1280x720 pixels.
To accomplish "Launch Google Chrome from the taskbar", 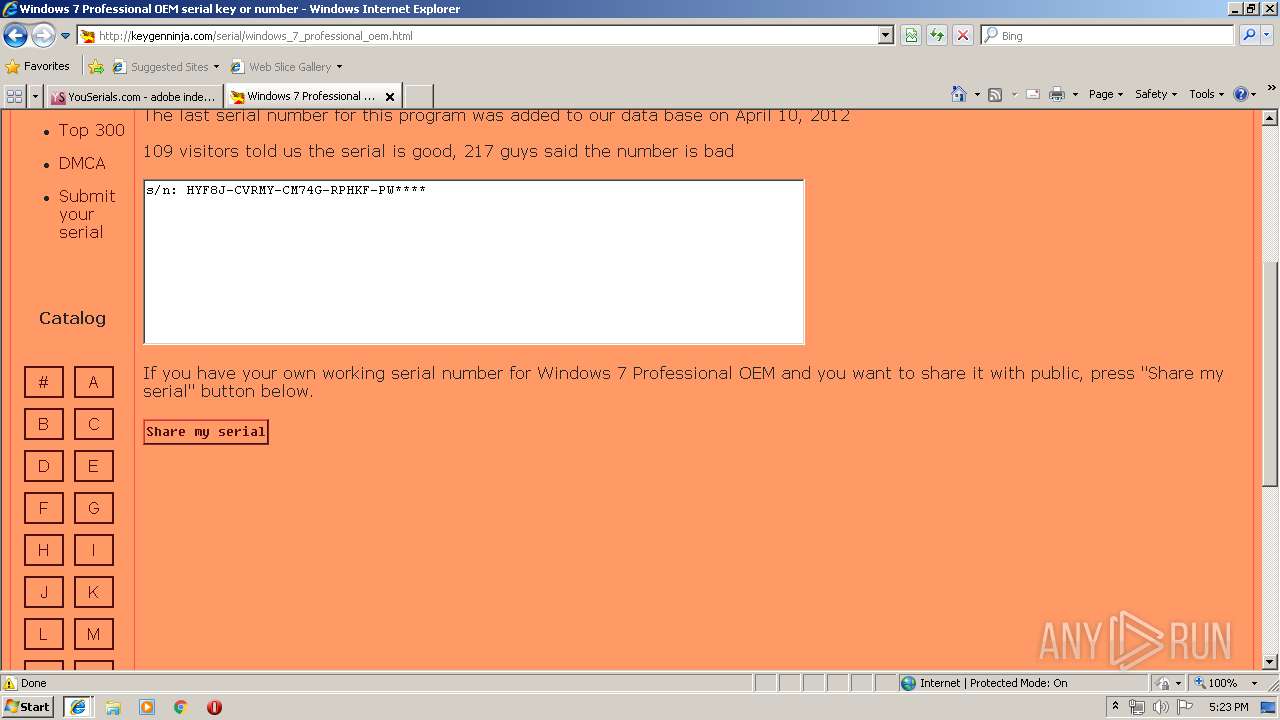I will [x=180, y=707].
